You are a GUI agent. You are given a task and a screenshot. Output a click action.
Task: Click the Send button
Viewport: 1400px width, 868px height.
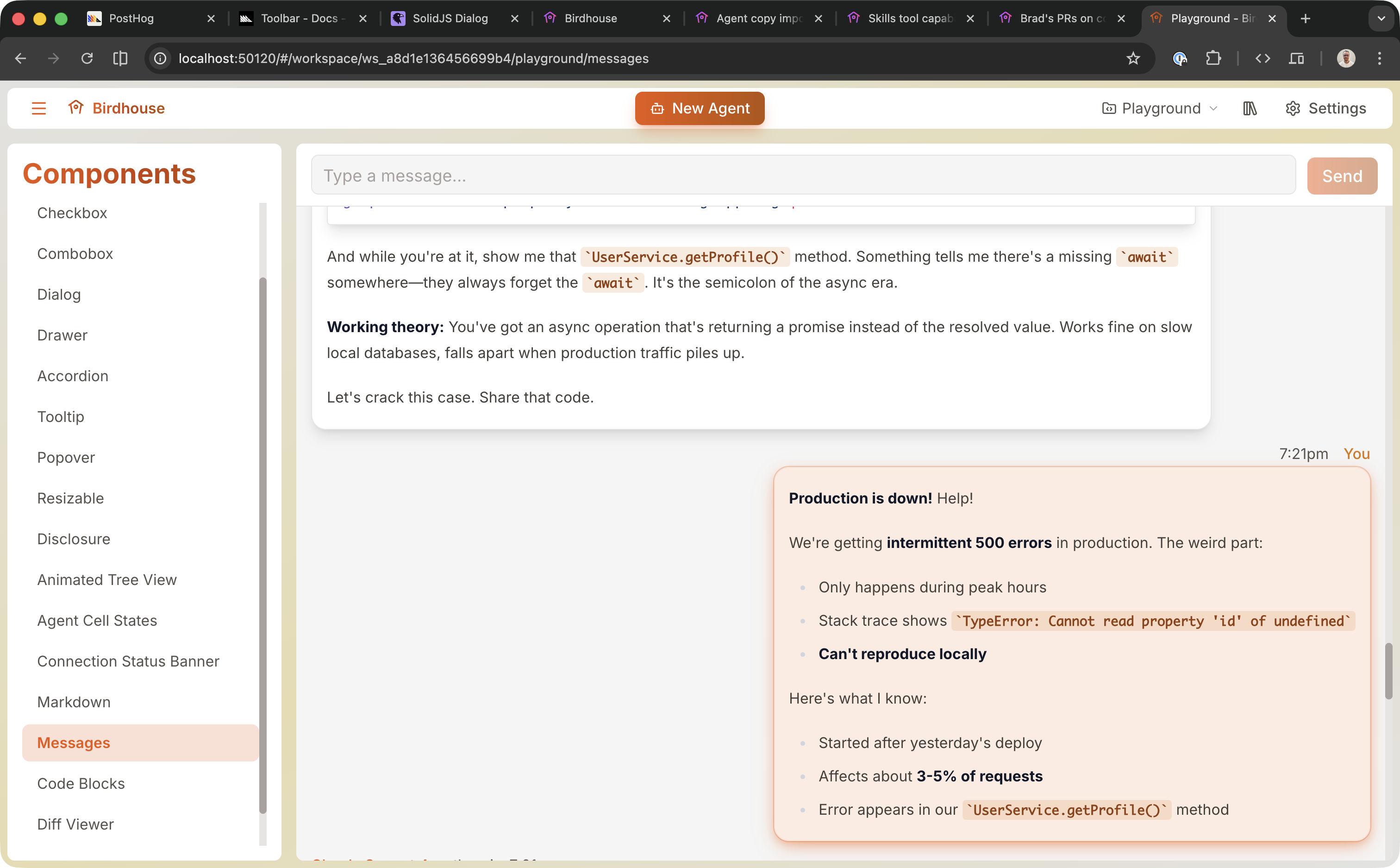1342,176
